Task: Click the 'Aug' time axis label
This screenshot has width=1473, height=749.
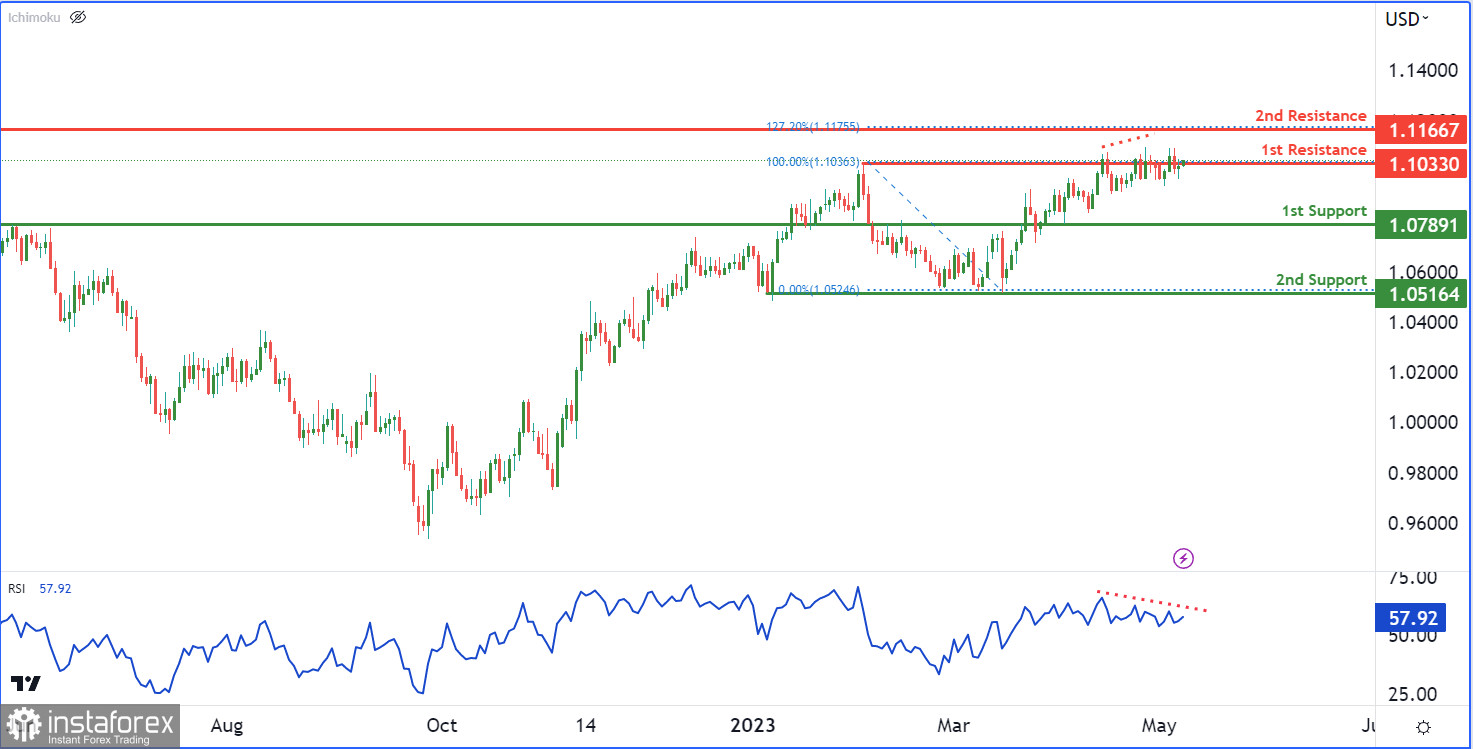Action: point(228,726)
